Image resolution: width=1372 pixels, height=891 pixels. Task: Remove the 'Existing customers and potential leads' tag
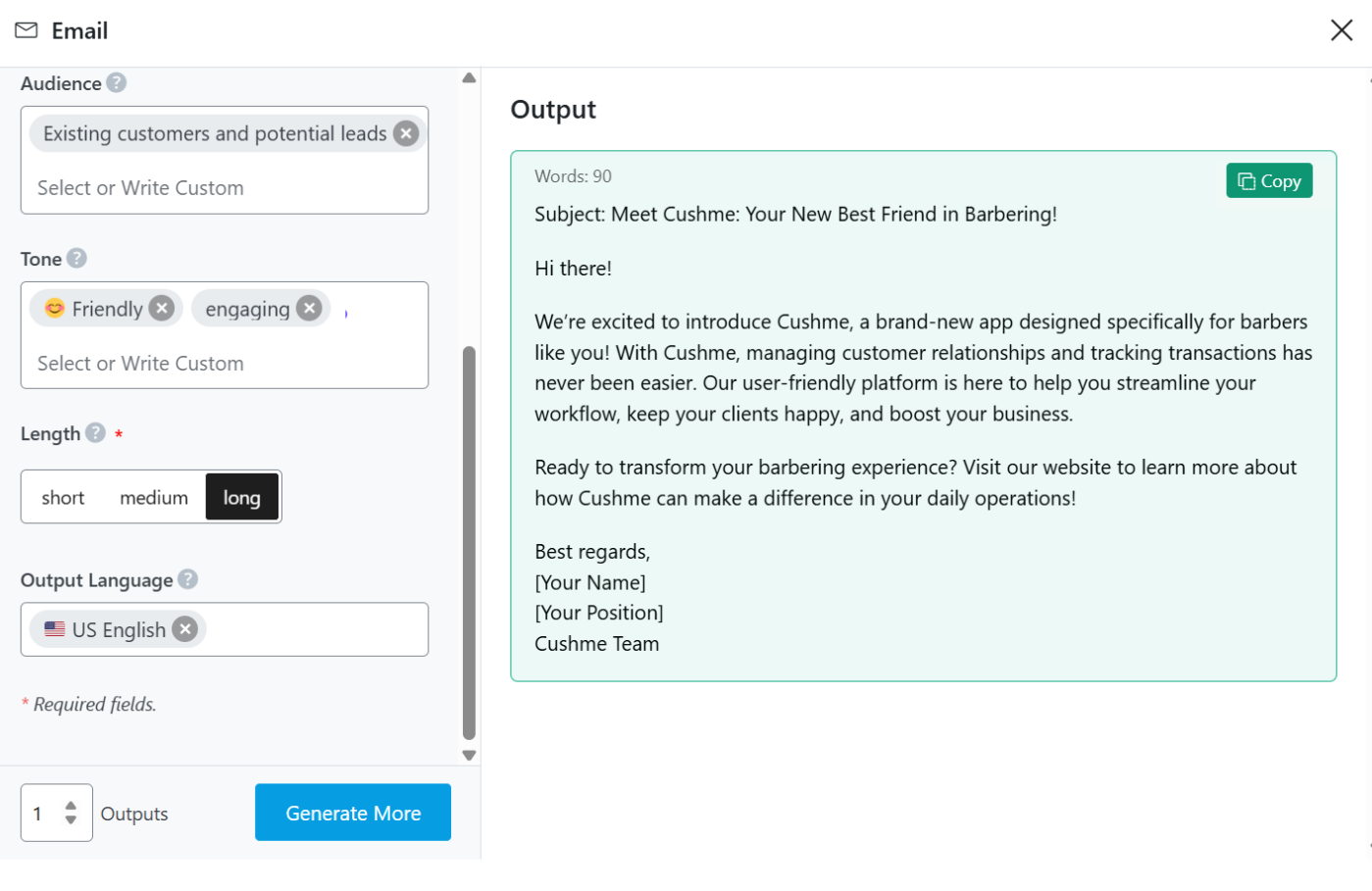[x=406, y=133]
